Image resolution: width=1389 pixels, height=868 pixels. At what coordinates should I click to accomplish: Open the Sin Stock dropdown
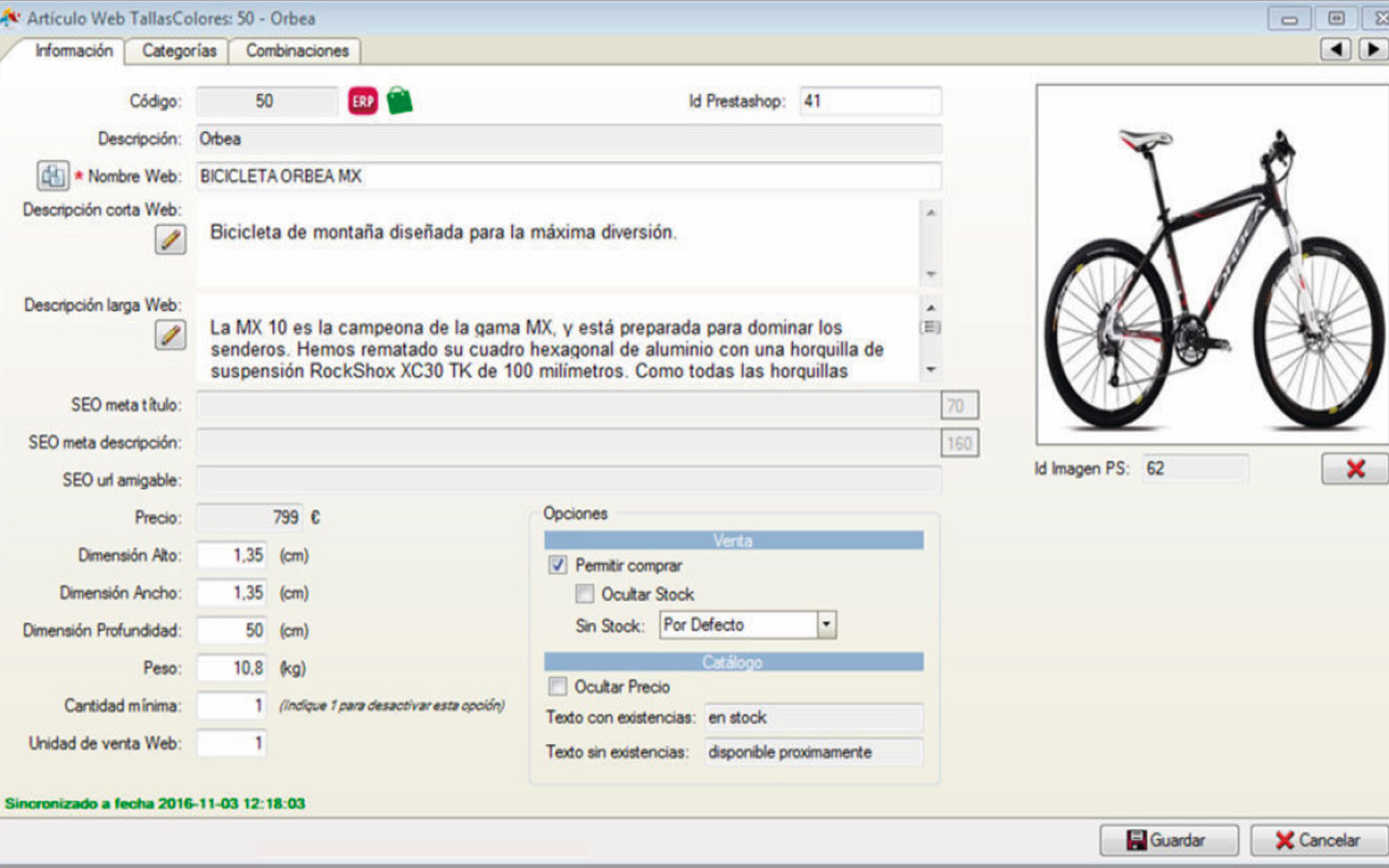[826, 625]
